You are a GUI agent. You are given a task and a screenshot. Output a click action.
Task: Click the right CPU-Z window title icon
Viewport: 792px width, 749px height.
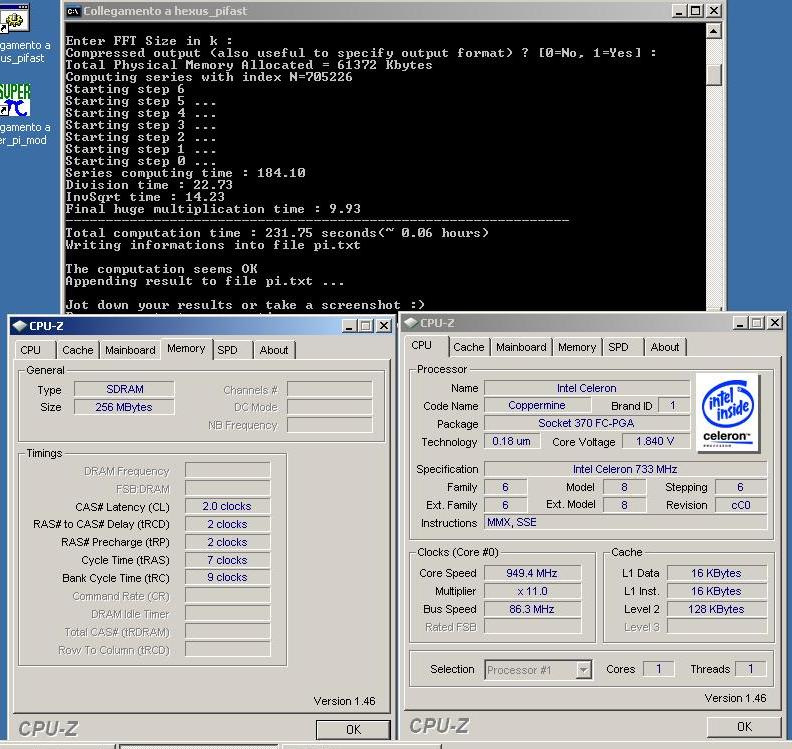pos(411,323)
